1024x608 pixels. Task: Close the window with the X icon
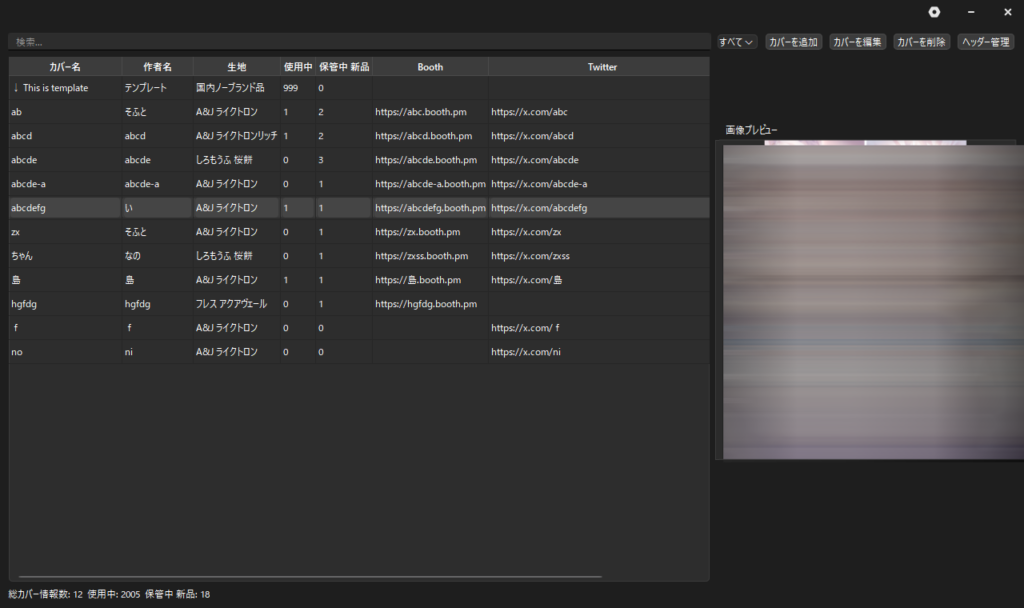1007,12
